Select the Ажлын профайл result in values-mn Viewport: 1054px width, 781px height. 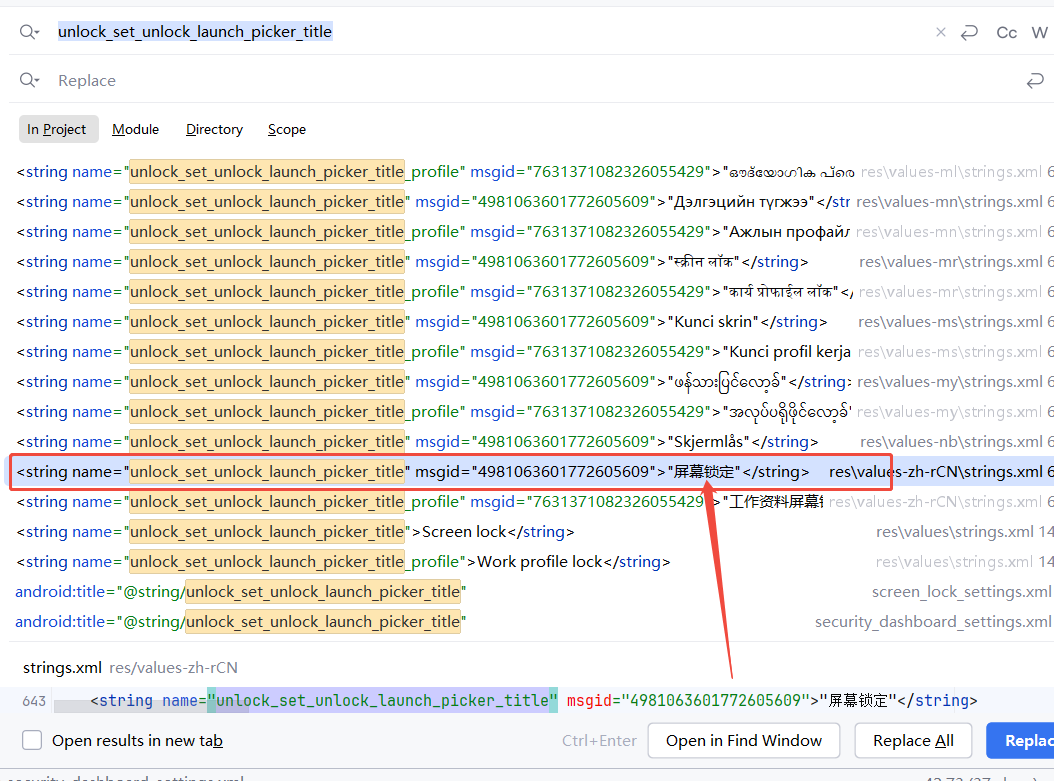531,232
